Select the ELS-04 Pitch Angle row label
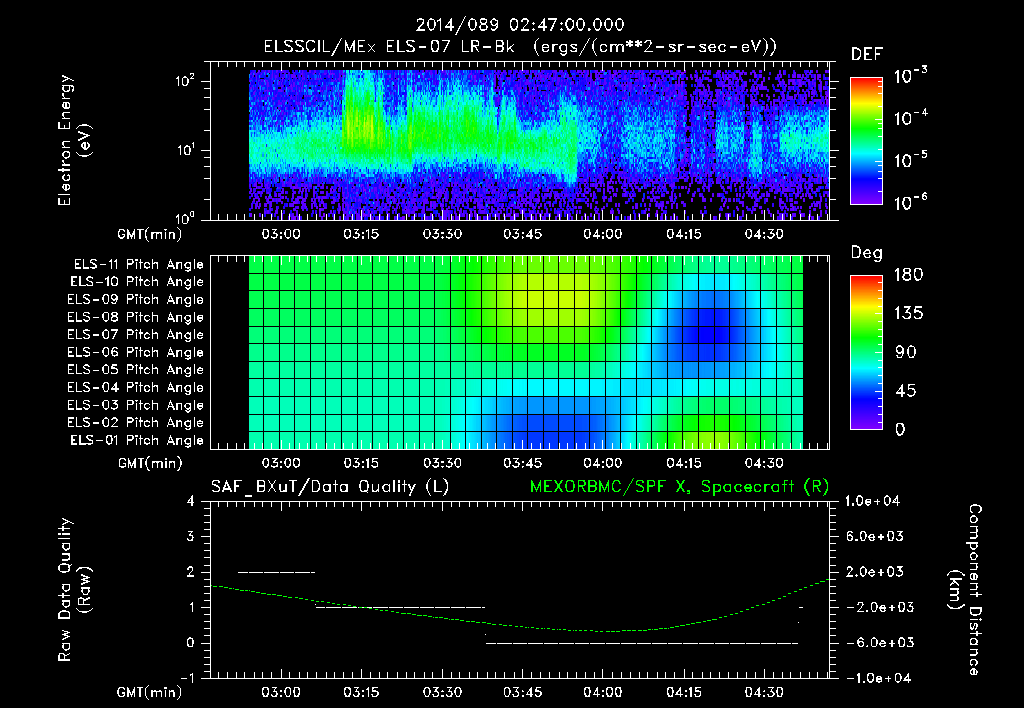1024x708 pixels. pos(136,388)
